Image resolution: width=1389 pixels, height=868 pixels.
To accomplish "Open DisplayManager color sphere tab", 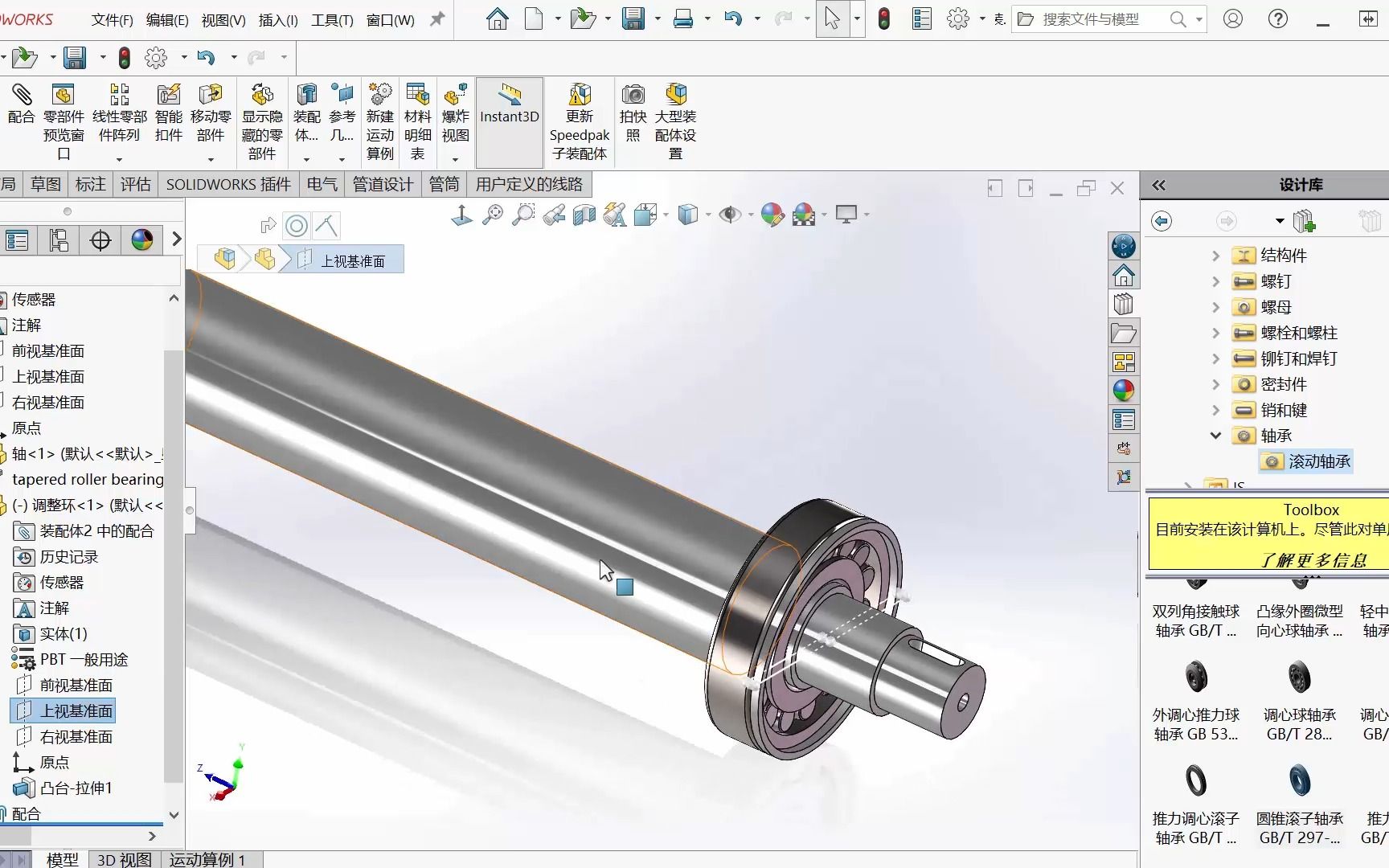I will [x=142, y=240].
